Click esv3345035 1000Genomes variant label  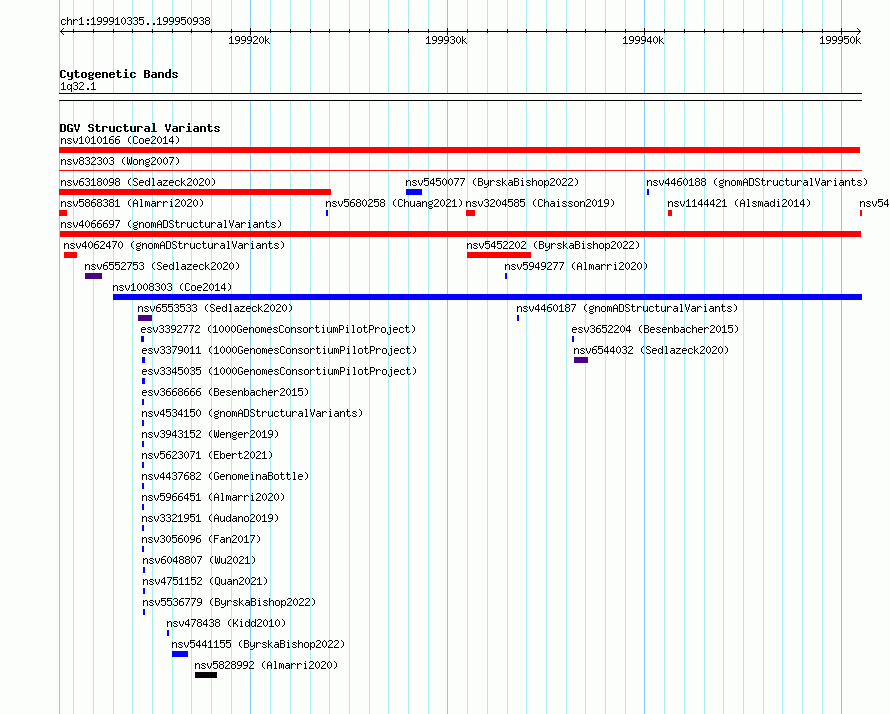tap(279, 371)
